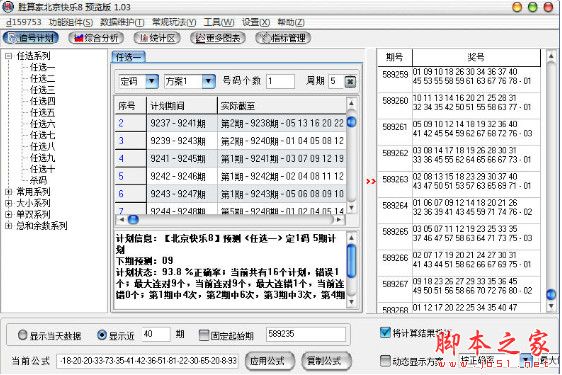Expand the 大小系列 tree node
This screenshot has width=562, height=375.
tap(9, 203)
